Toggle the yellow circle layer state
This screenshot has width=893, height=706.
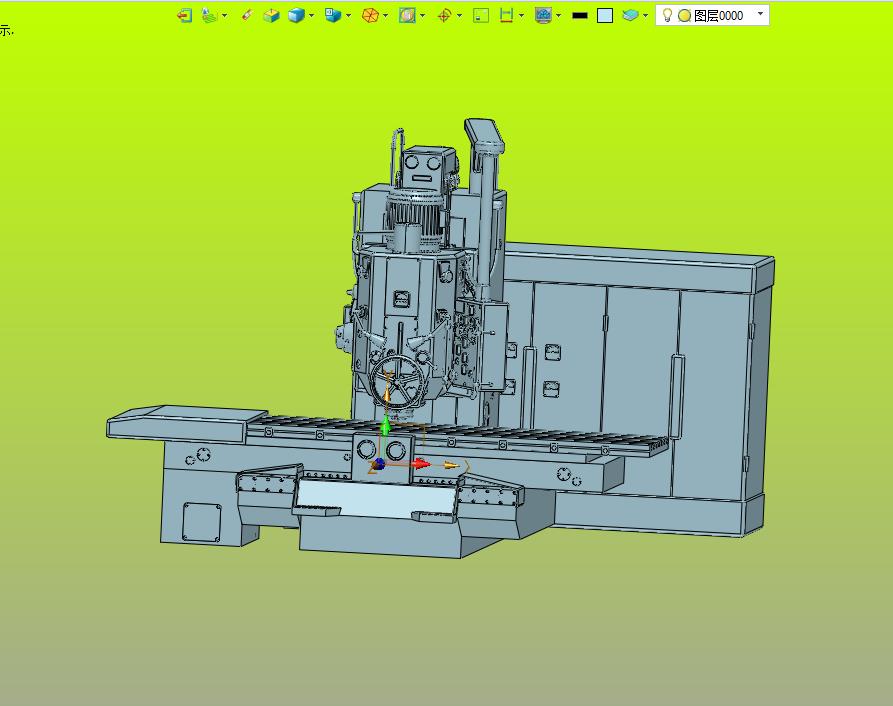click(x=685, y=16)
